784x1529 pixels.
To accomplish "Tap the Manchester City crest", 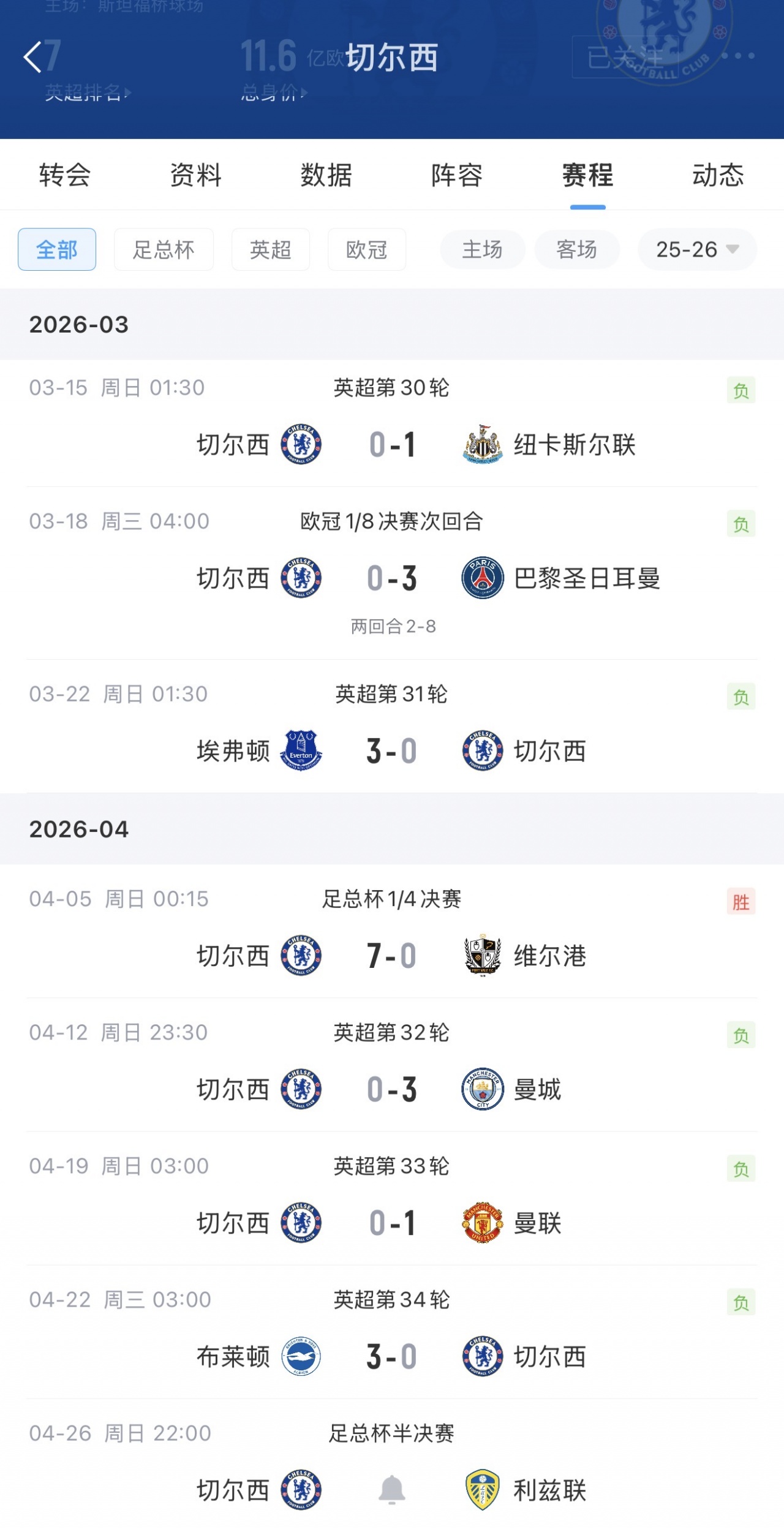I will tap(483, 1089).
